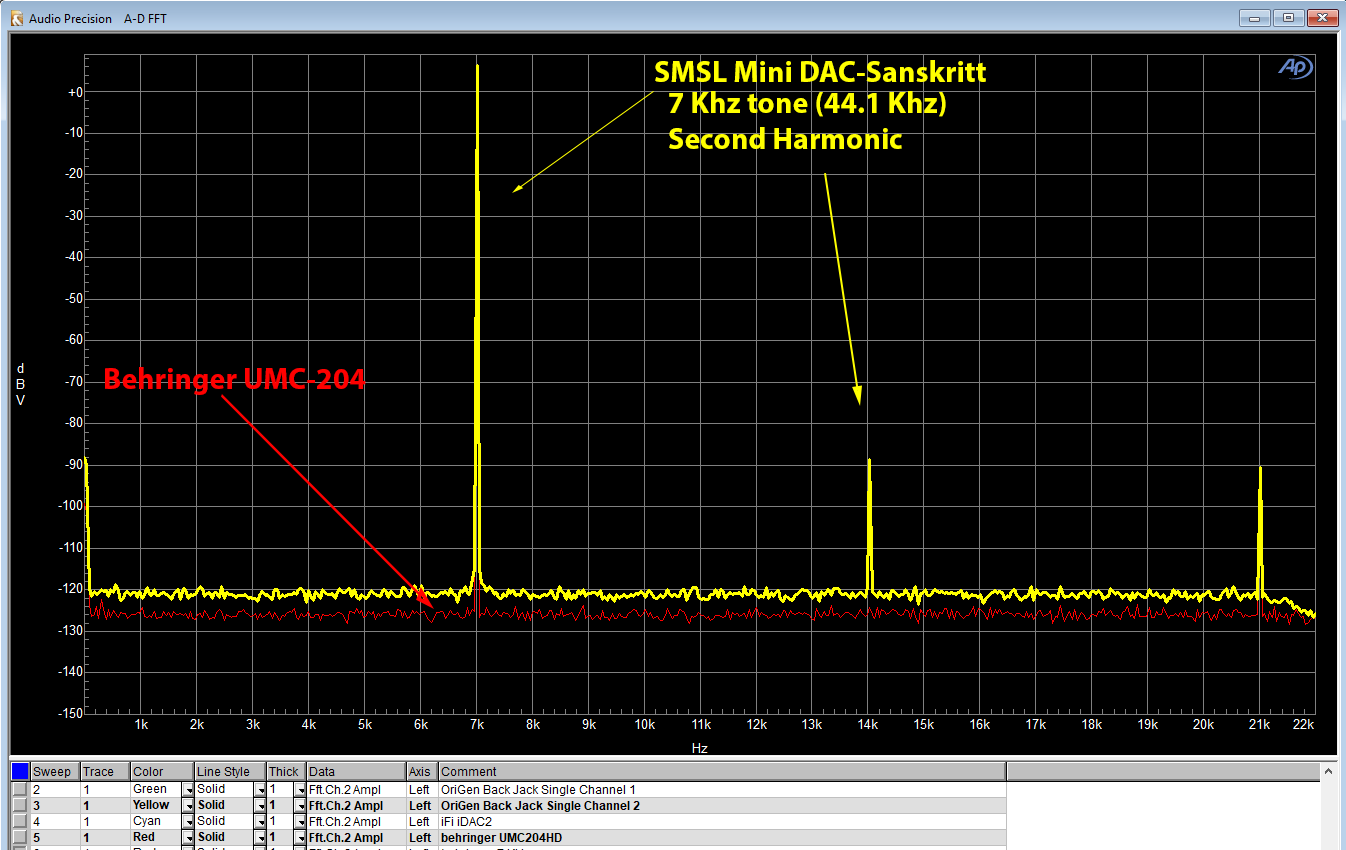The image size is (1346, 850).
Task: Maximize the A-D FFT window
Action: pyautogui.click(x=1288, y=17)
